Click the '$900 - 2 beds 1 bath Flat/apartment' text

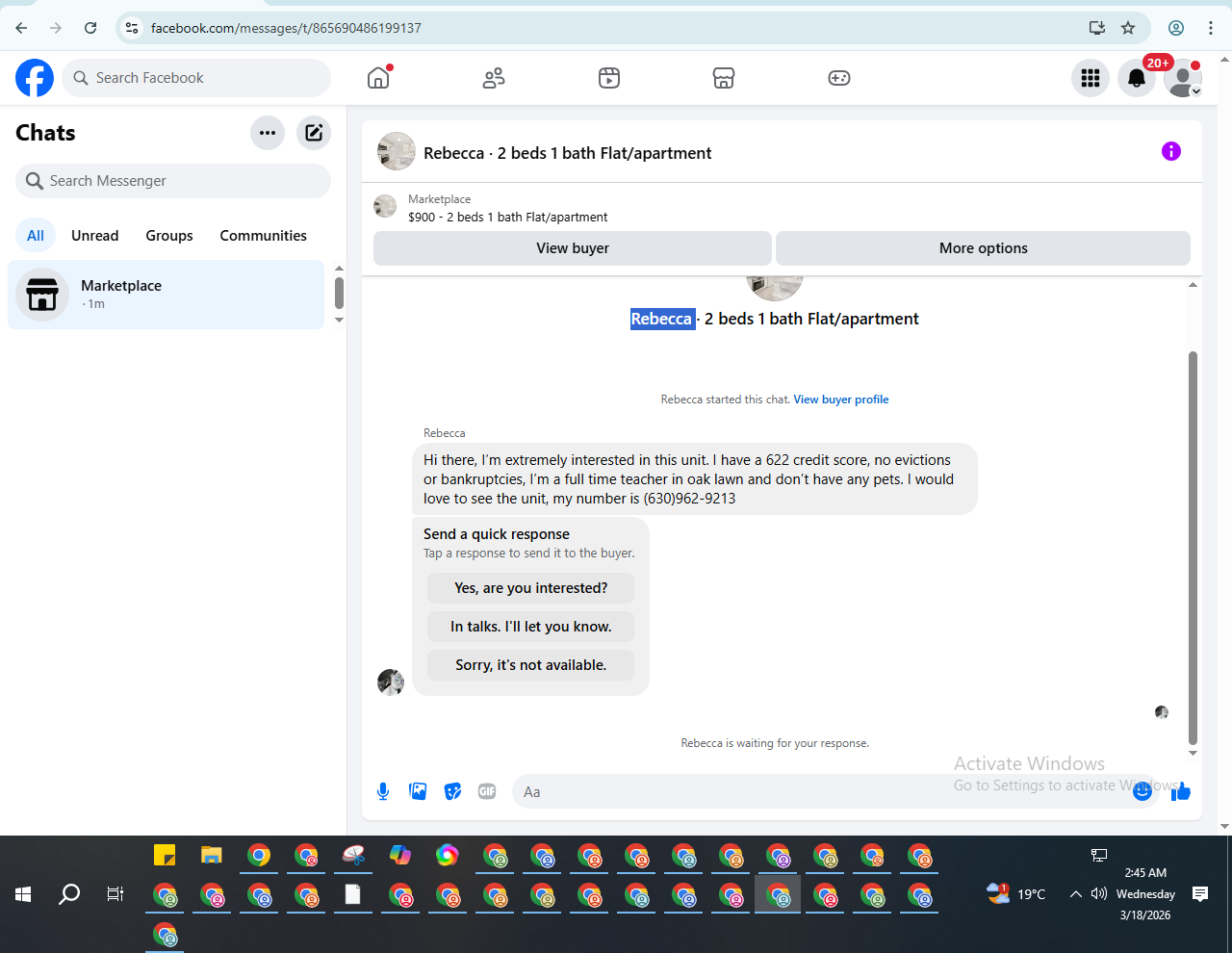508,218
